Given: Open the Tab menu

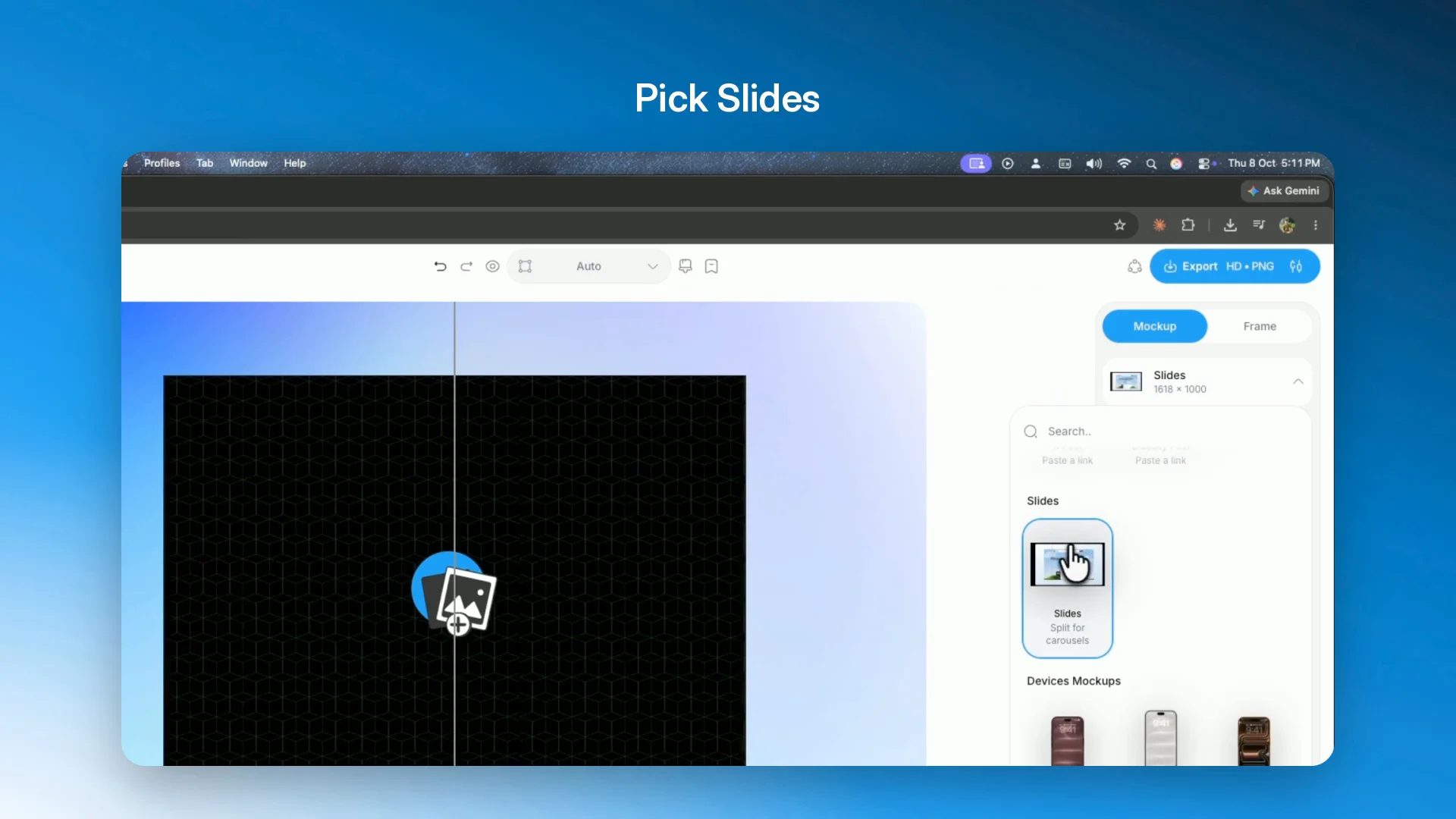Looking at the screenshot, I should tap(205, 163).
